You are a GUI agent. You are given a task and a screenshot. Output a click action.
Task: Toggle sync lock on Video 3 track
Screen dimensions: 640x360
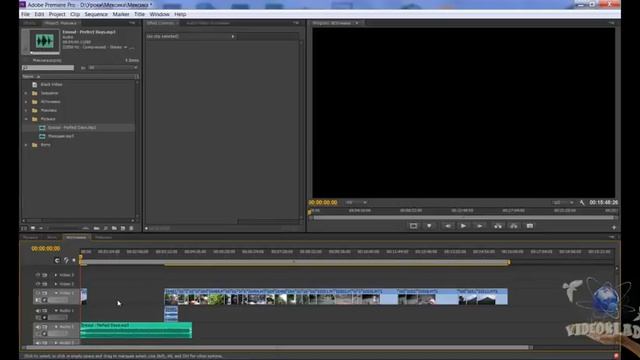45,276
